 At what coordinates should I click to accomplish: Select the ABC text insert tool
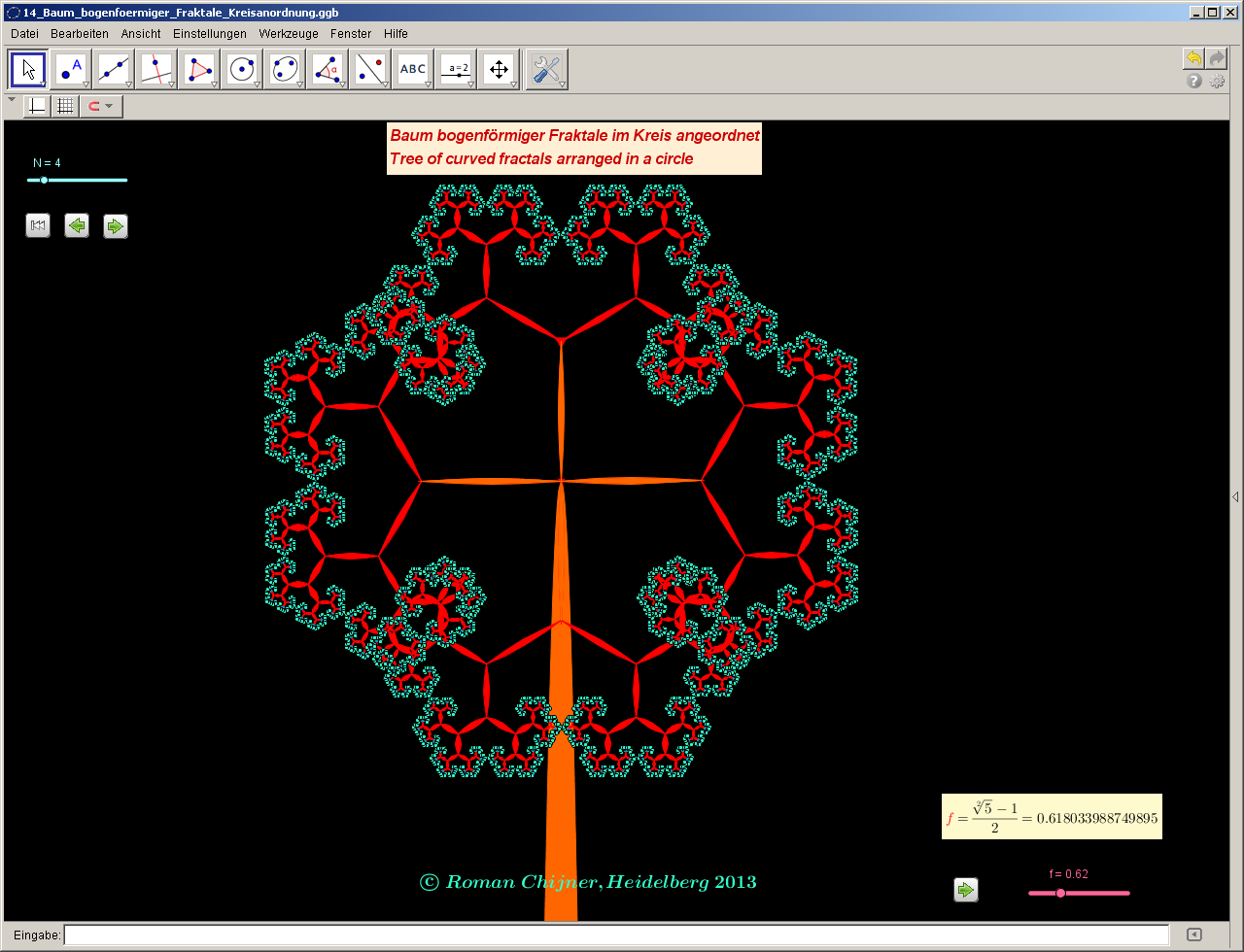(x=413, y=70)
